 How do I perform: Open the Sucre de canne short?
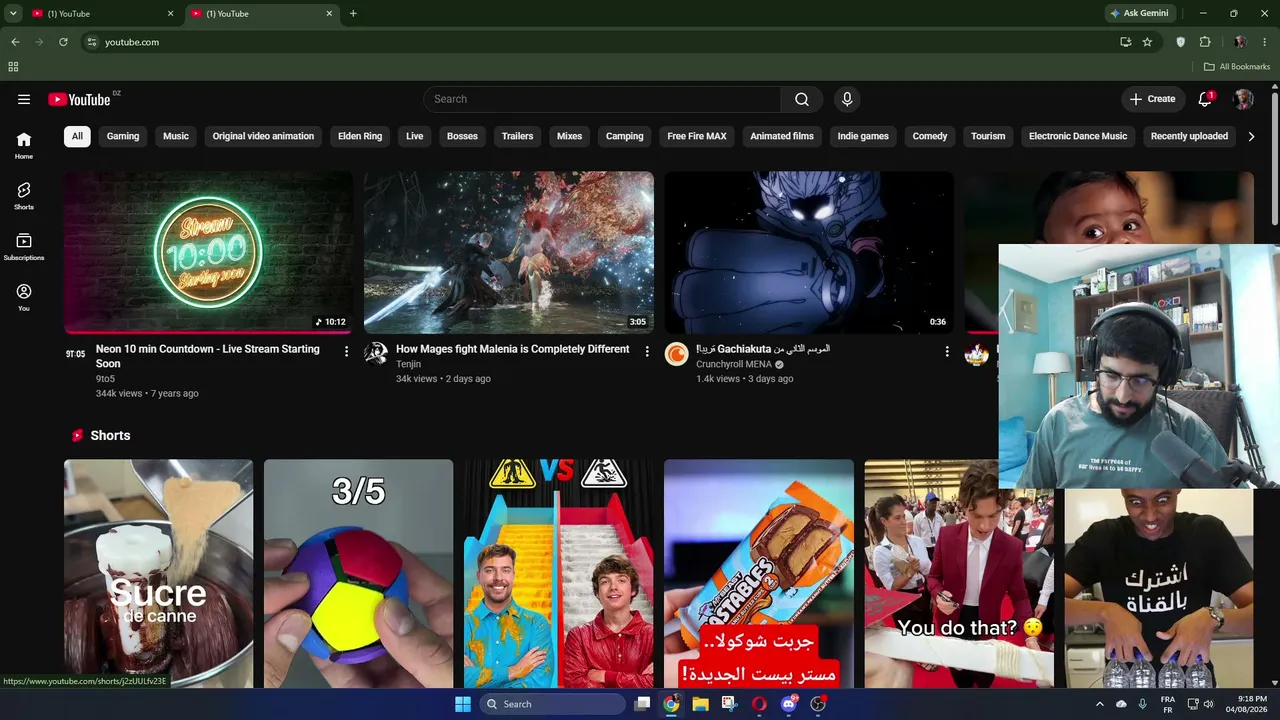(159, 573)
